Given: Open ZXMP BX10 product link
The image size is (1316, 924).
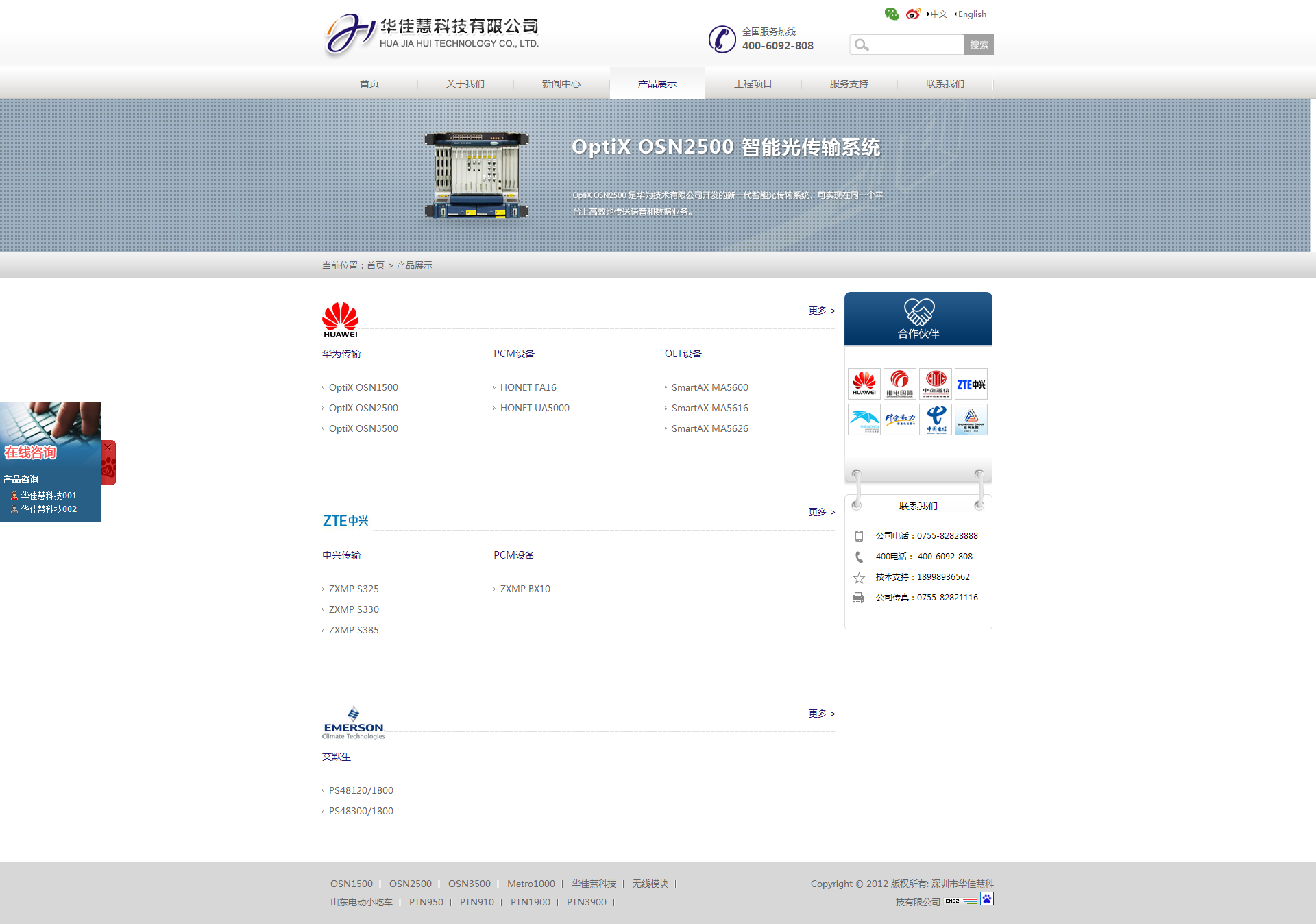Looking at the screenshot, I should [525, 589].
